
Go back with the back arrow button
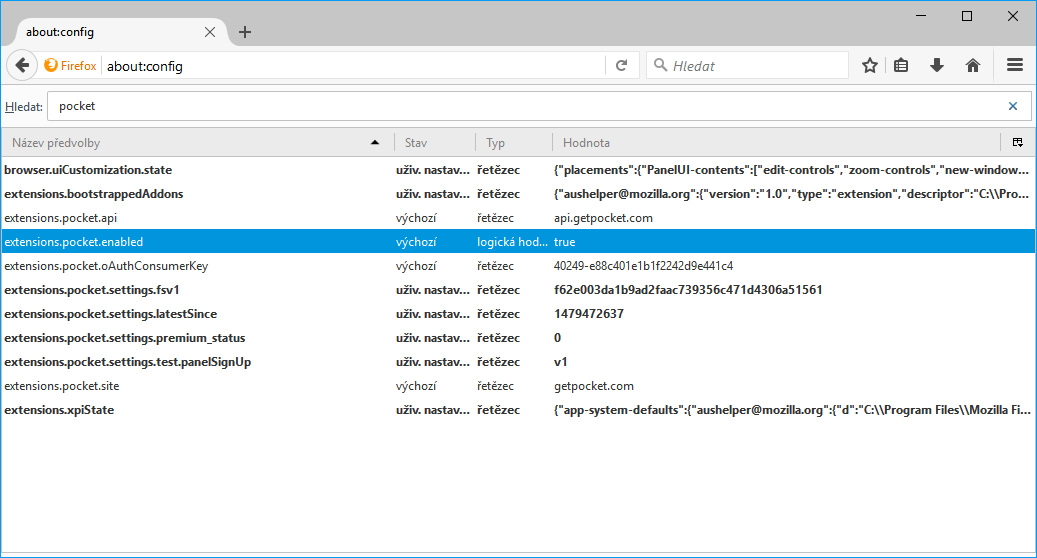22,65
